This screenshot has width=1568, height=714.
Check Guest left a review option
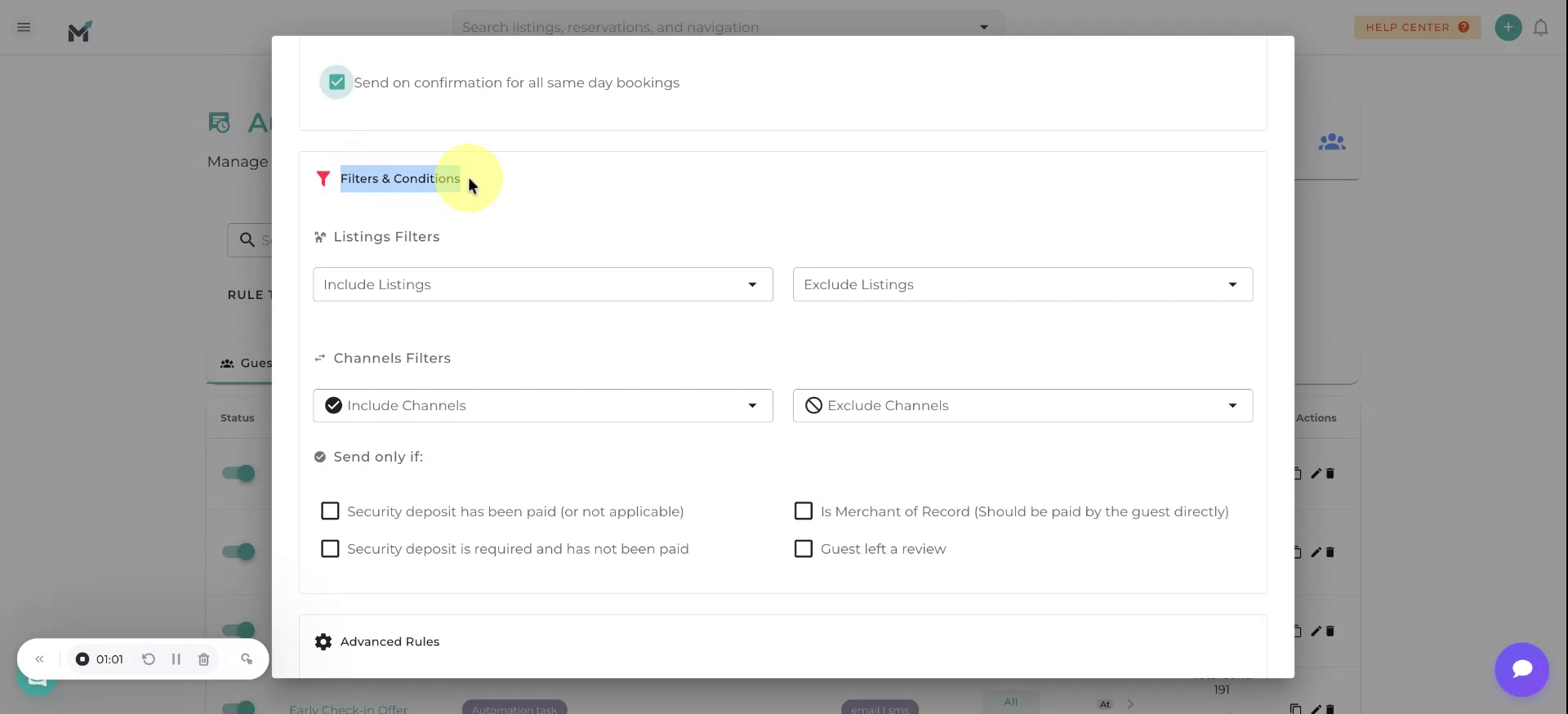804,548
